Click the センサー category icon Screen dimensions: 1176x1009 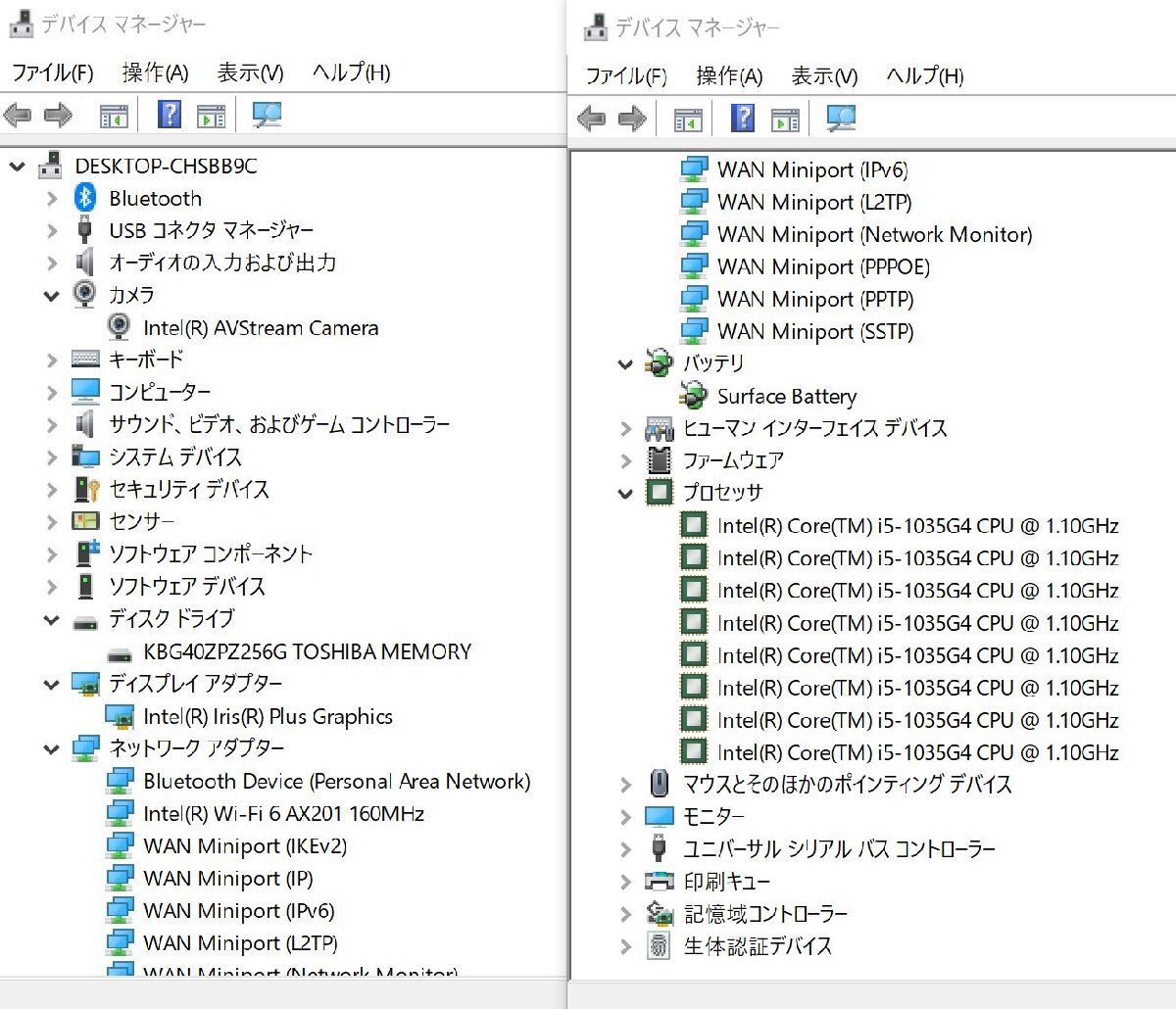(x=85, y=521)
